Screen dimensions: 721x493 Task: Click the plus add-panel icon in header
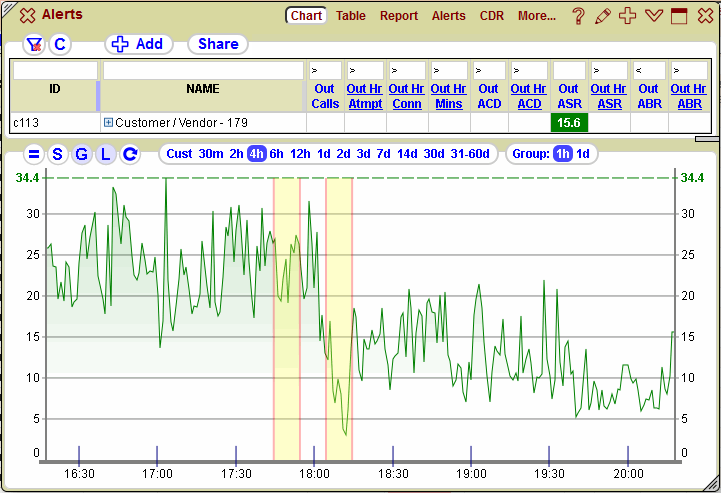pyautogui.click(x=628, y=16)
